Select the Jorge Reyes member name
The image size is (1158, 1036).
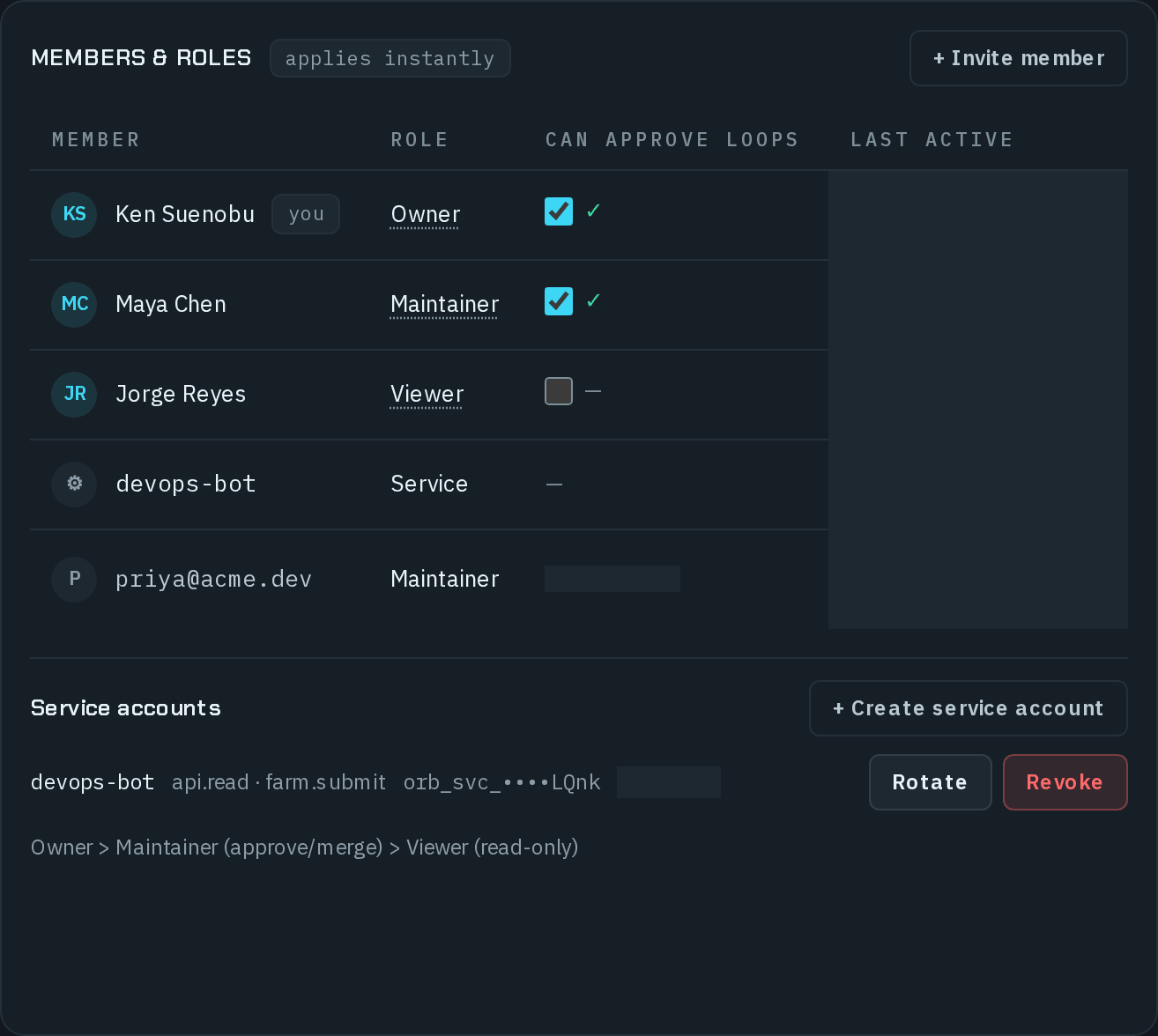pos(181,394)
